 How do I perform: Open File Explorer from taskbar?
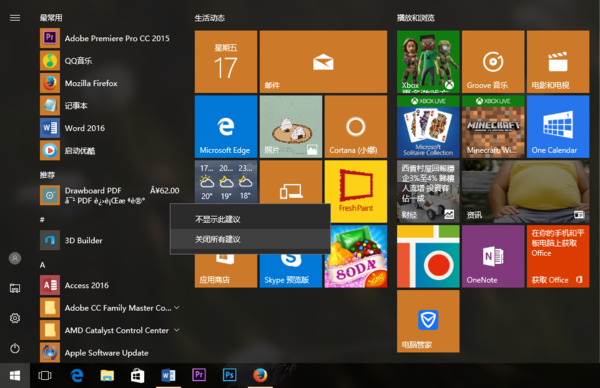coord(107,376)
